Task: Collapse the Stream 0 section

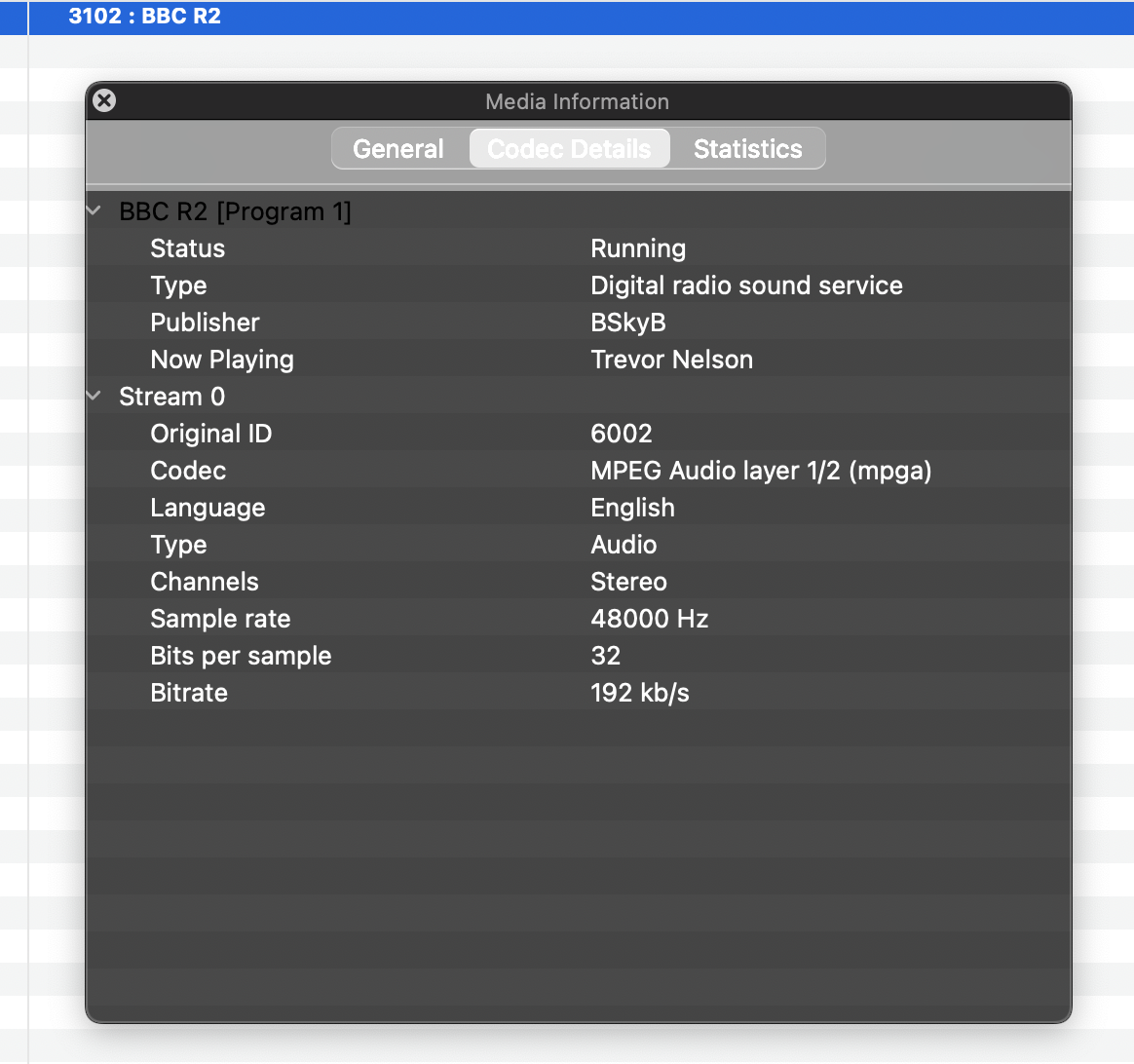Action: click(x=94, y=396)
